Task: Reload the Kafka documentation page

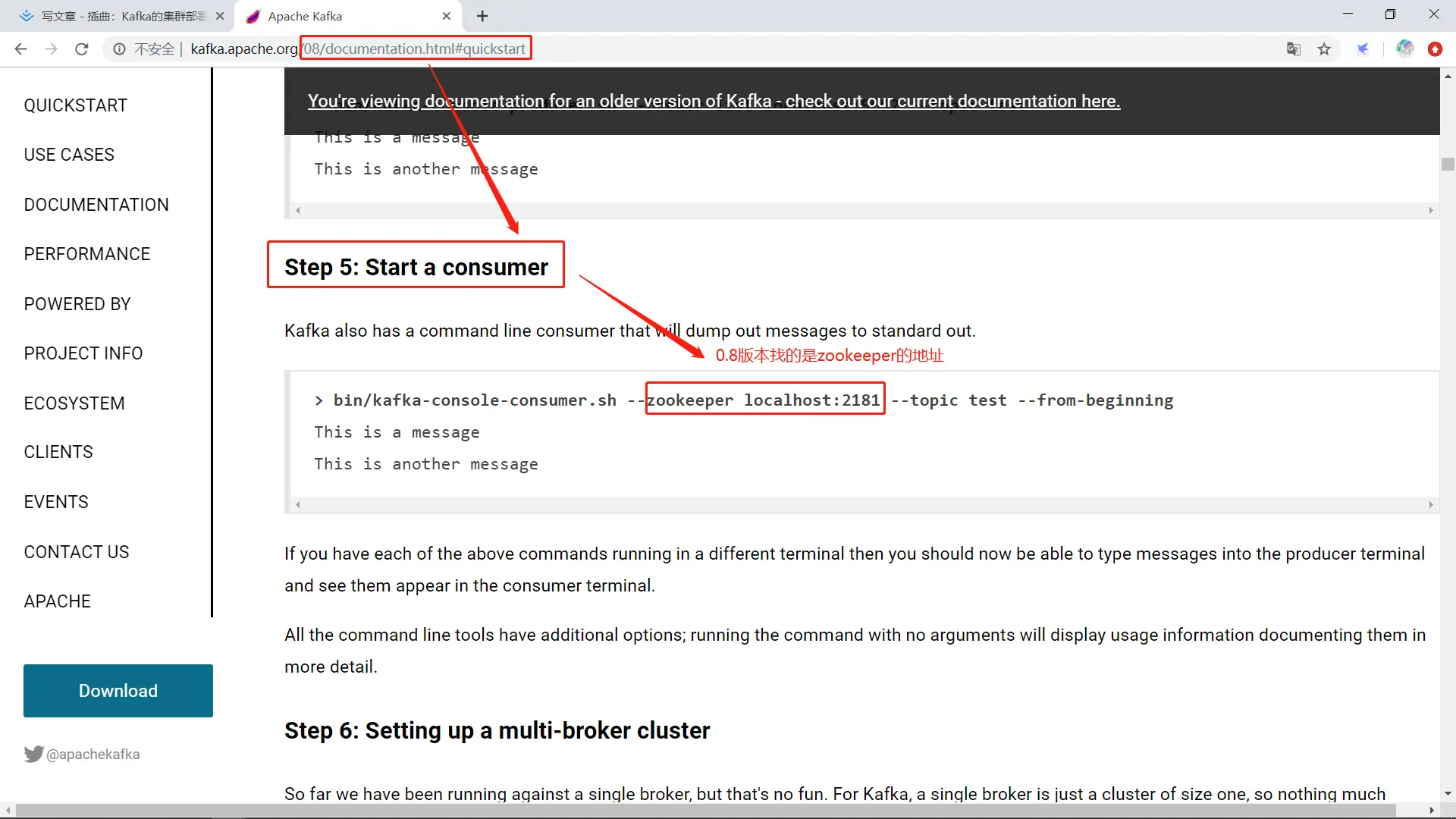Action: click(x=82, y=49)
